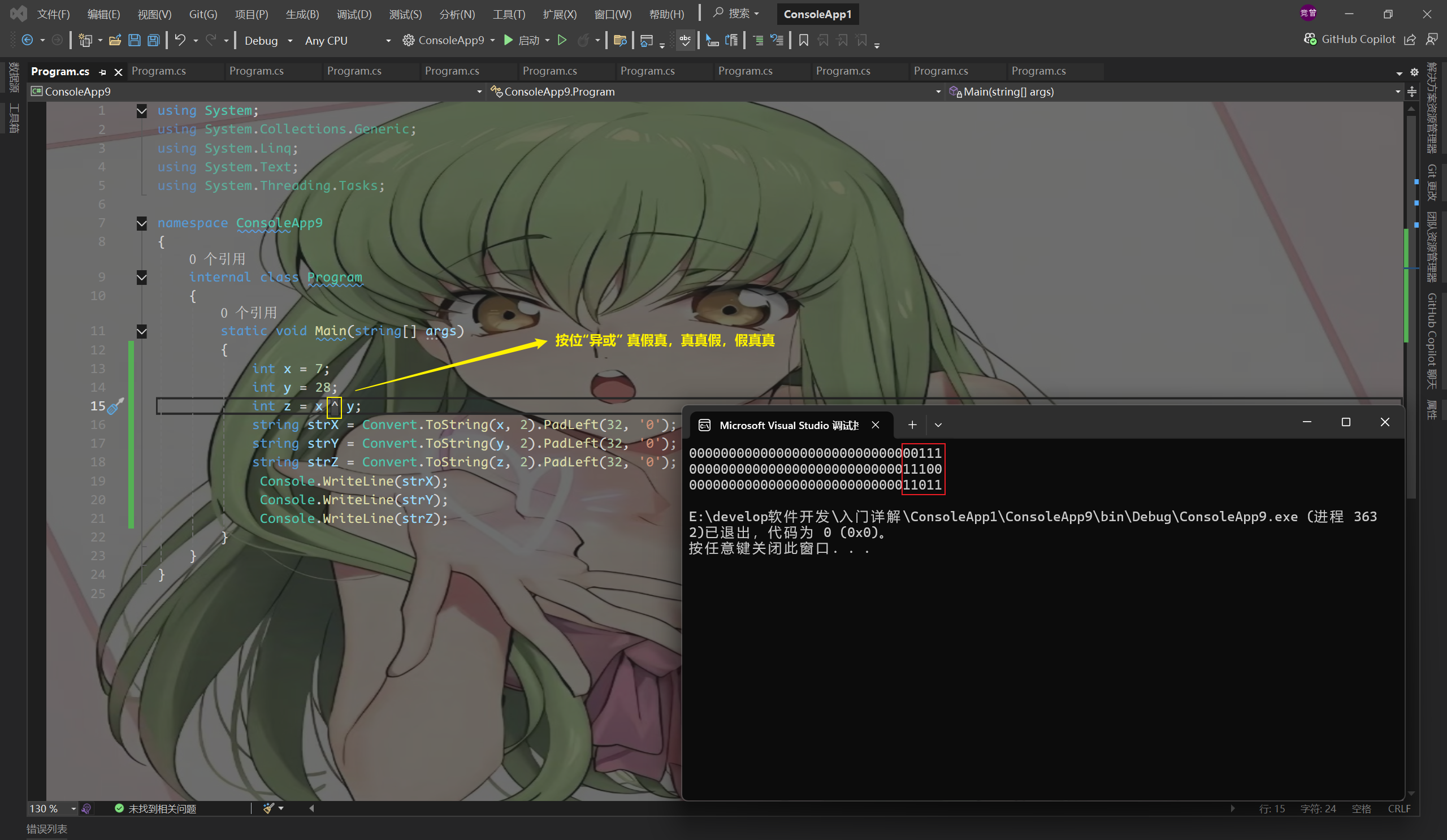Viewport: 1447px width, 840px height.
Task: Click the open file folder icon
Action: (115, 40)
